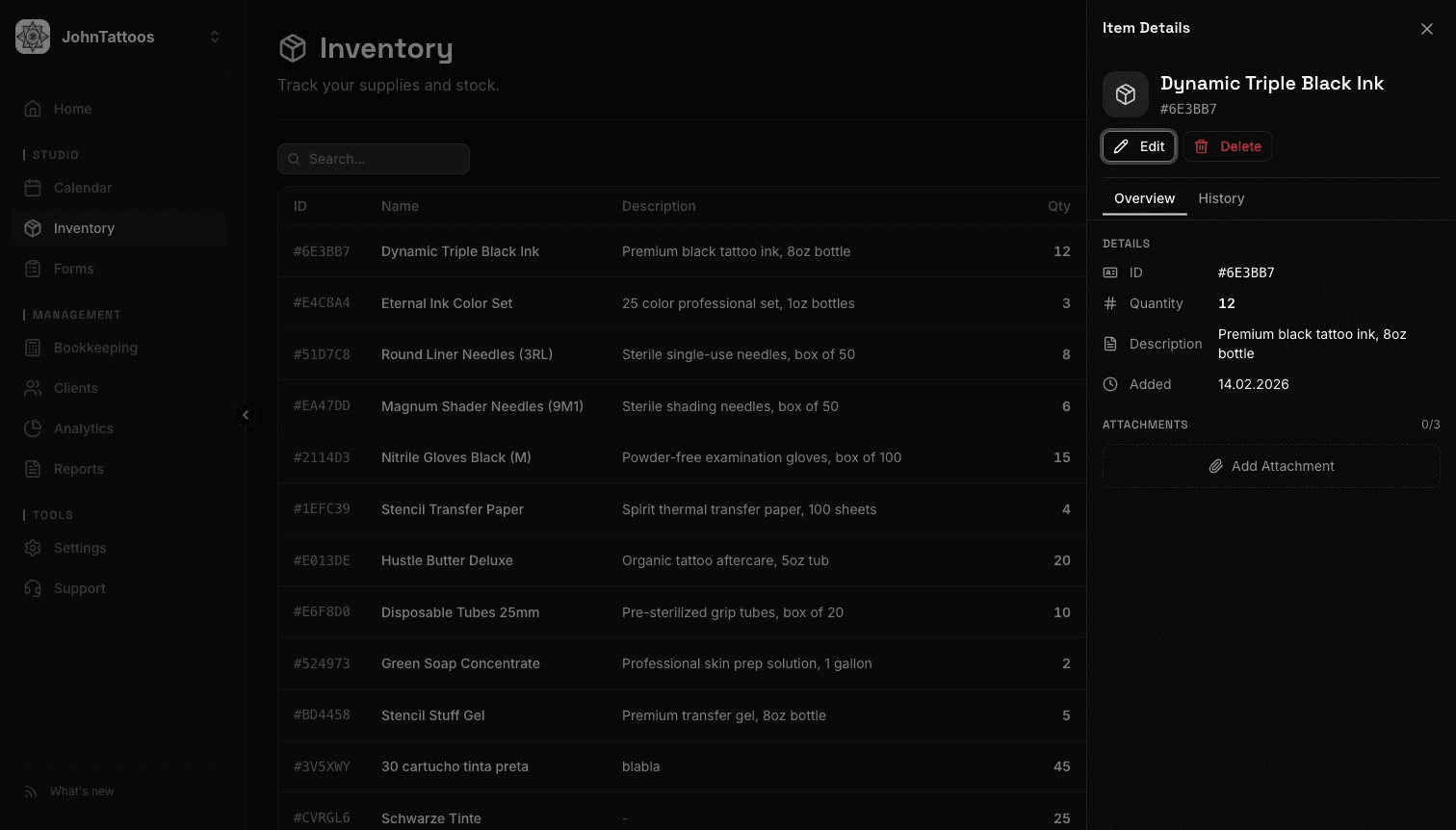Click the Edit button
This screenshot has height=830, width=1456.
click(x=1138, y=146)
